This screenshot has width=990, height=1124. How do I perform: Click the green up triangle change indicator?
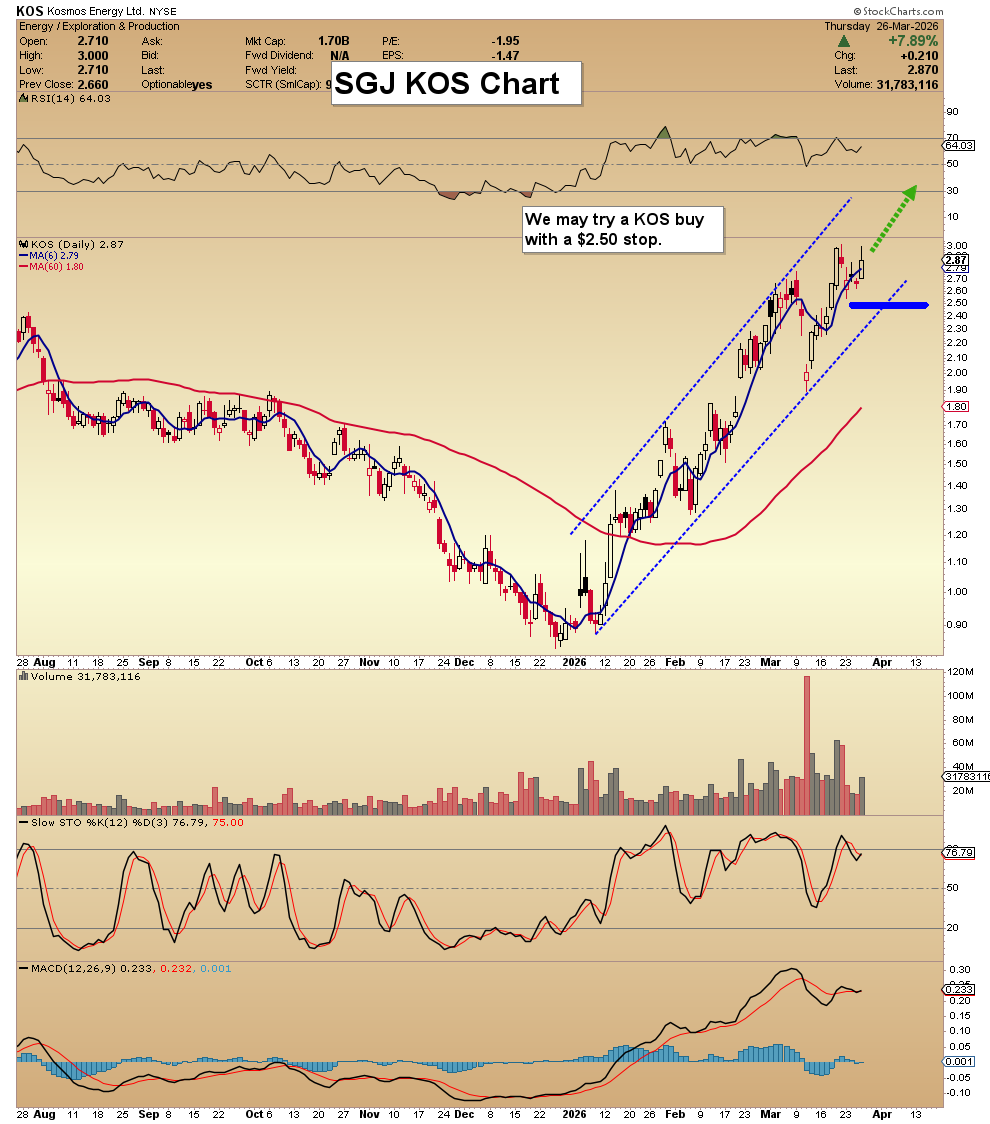[845, 41]
